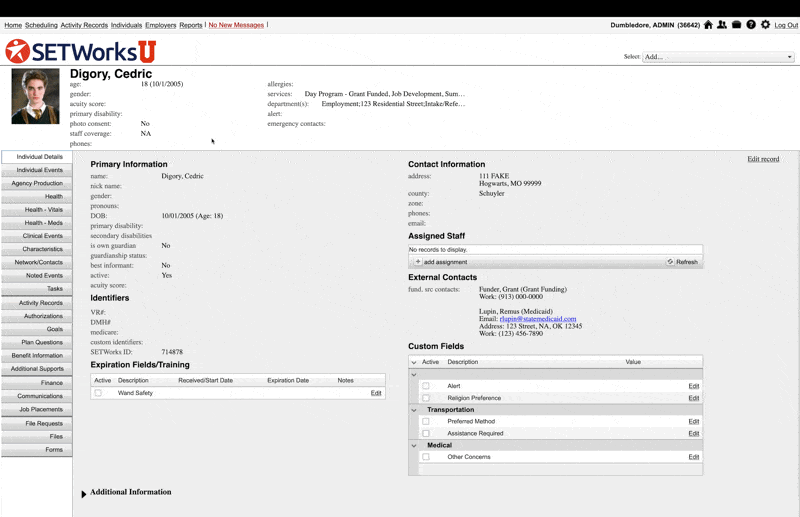Select the Additional Supports tab
Image resolution: width=800 pixels, height=517 pixels.
click(37, 369)
